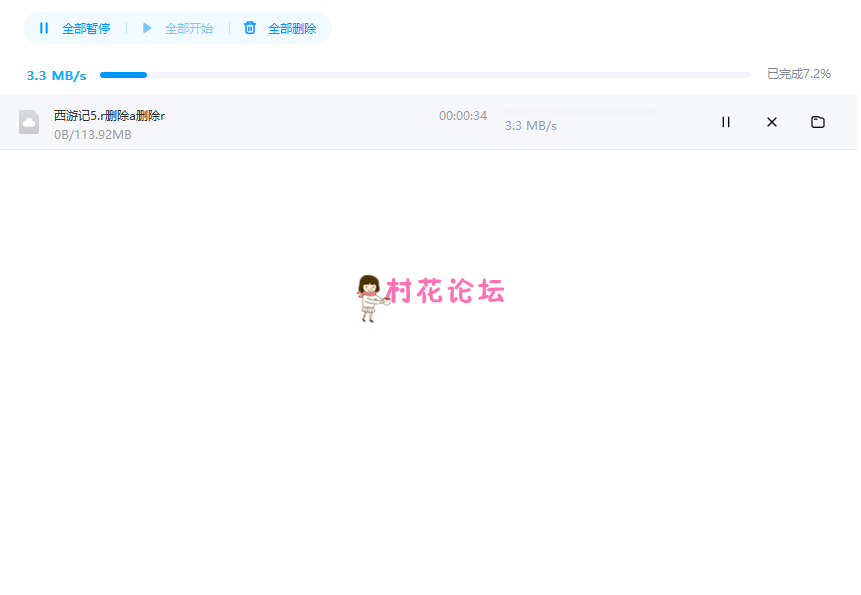
Task: Click the cloud file icon beside 西游记5
Action: [29, 122]
